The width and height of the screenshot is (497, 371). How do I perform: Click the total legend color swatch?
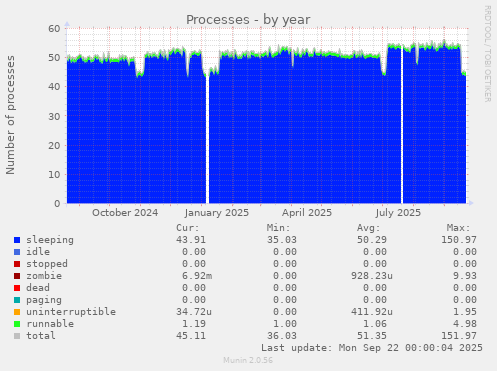tap(17, 336)
